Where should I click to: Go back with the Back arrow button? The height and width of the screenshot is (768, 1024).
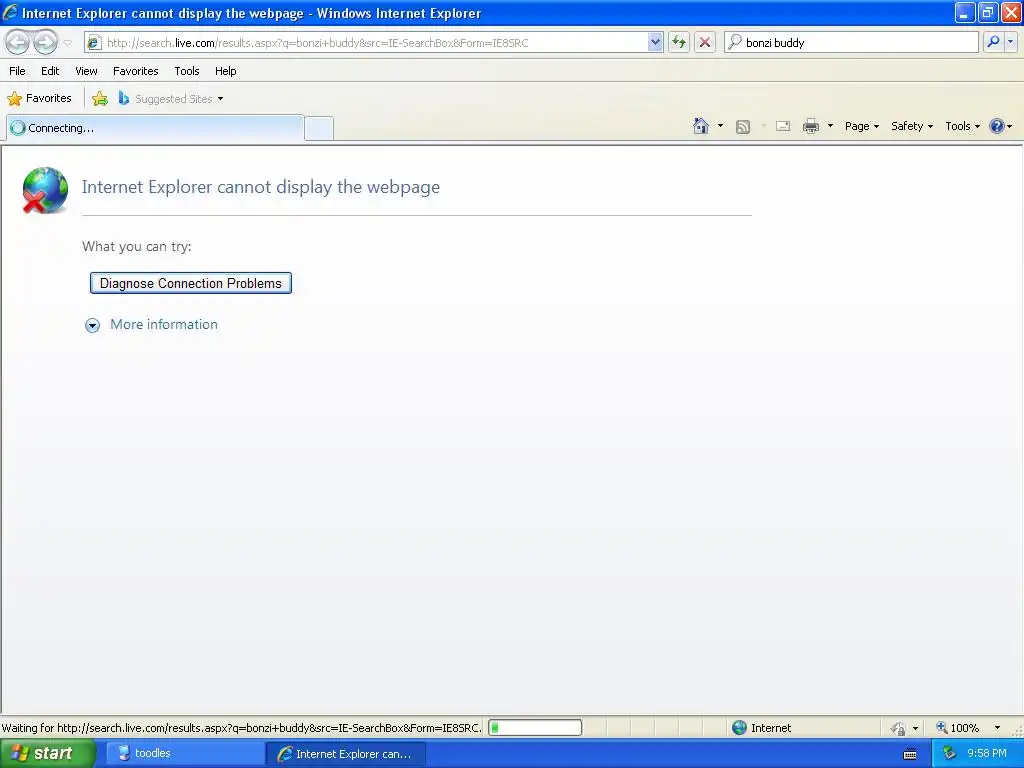pos(18,42)
